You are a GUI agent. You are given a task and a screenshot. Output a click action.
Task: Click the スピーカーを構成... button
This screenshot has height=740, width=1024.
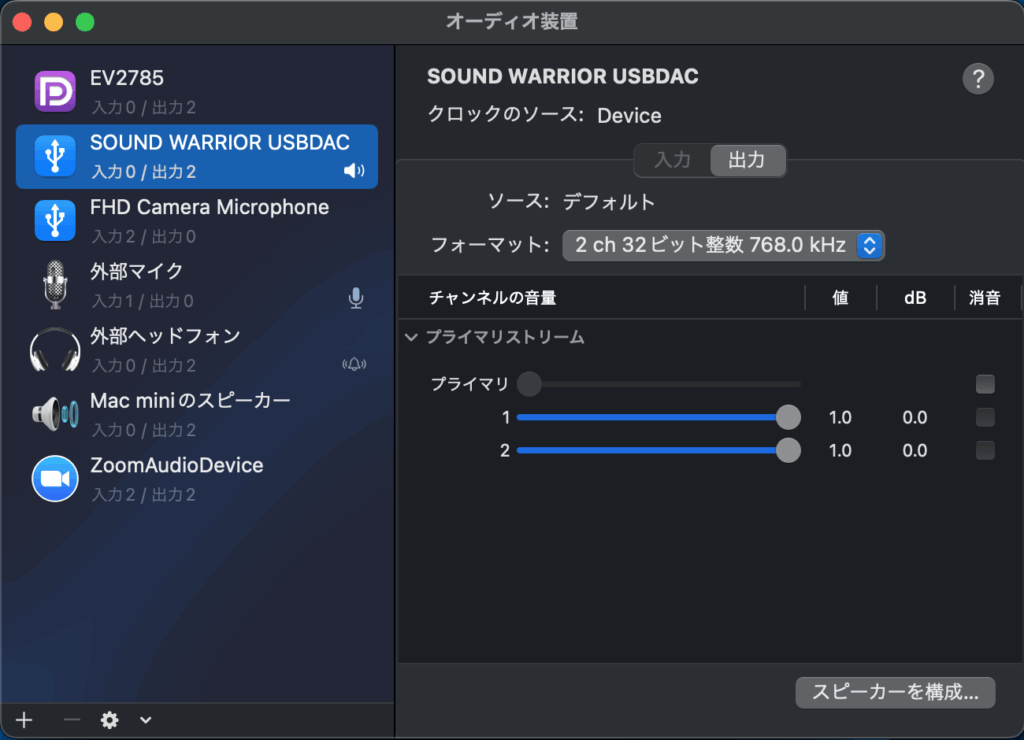tap(895, 692)
